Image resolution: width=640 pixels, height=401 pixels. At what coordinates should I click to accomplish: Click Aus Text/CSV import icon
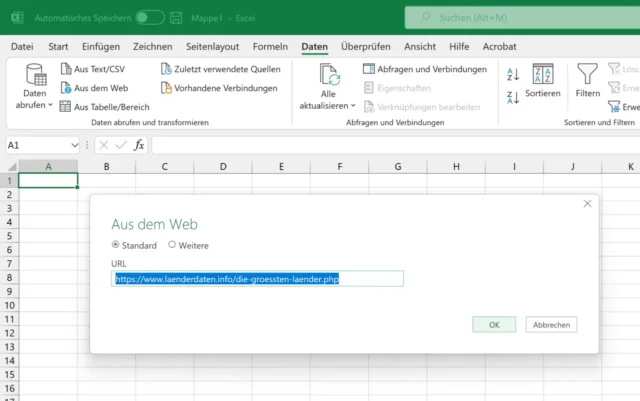66,69
